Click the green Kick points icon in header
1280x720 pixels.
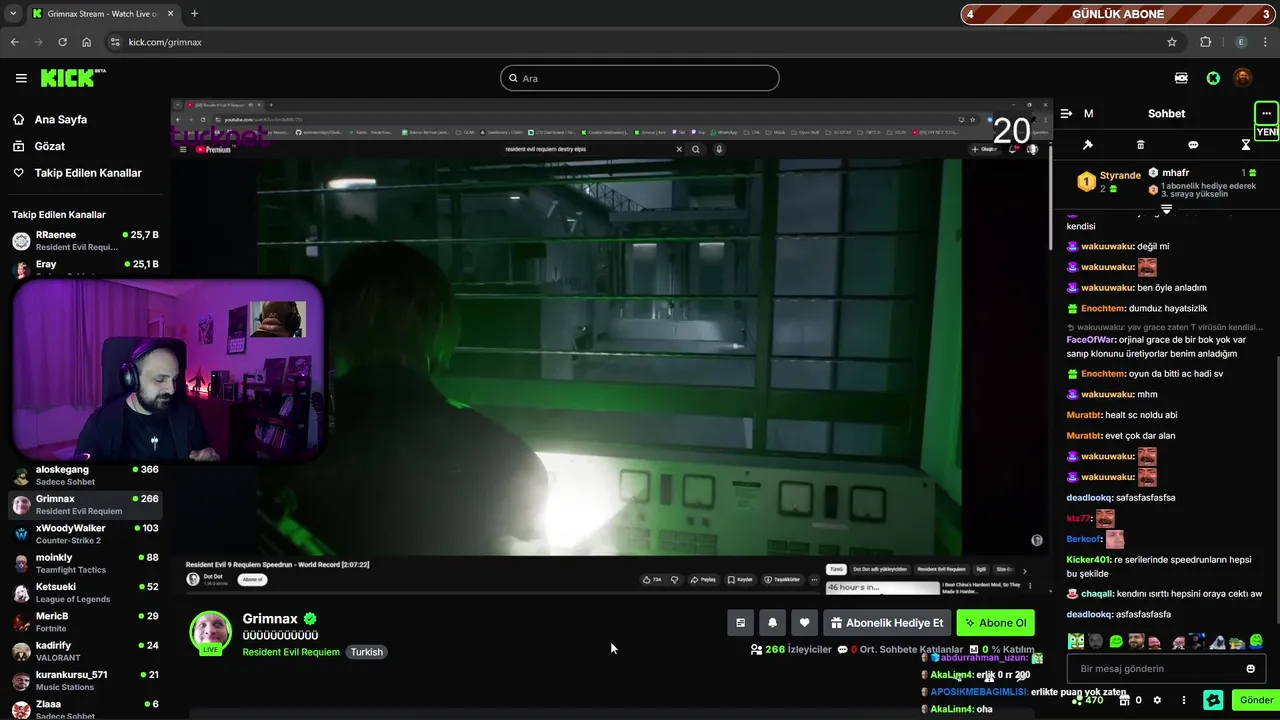tap(1213, 78)
